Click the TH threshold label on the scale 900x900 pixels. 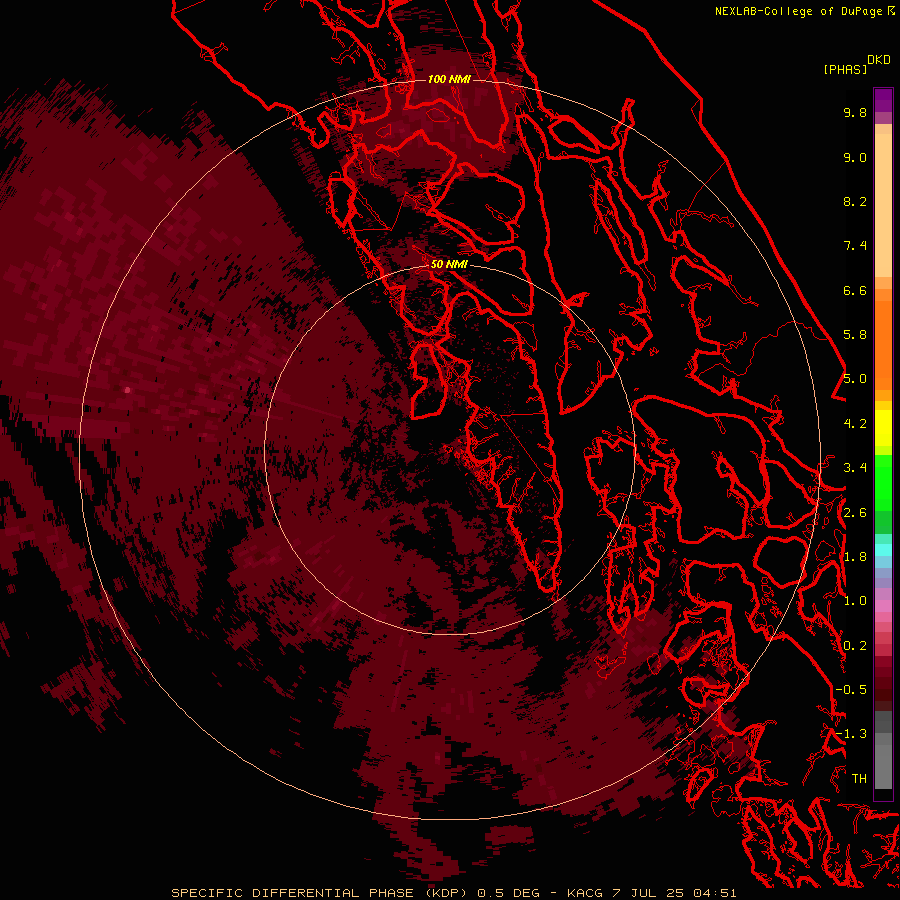(859, 779)
